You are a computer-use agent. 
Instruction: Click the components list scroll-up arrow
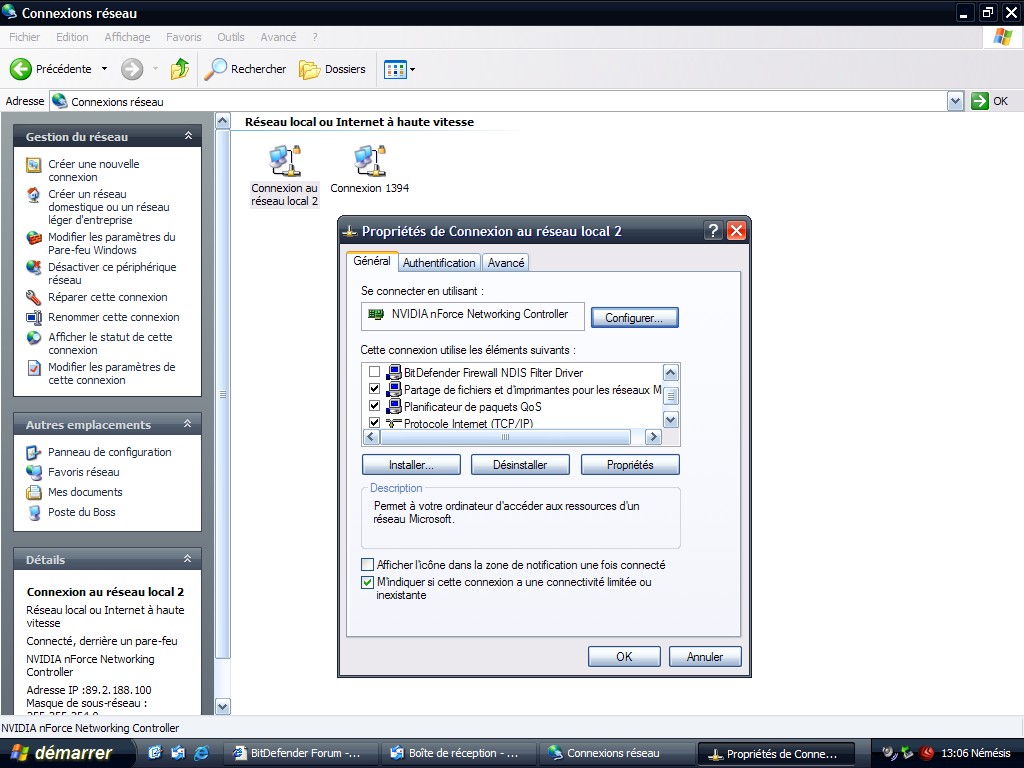pos(671,373)
